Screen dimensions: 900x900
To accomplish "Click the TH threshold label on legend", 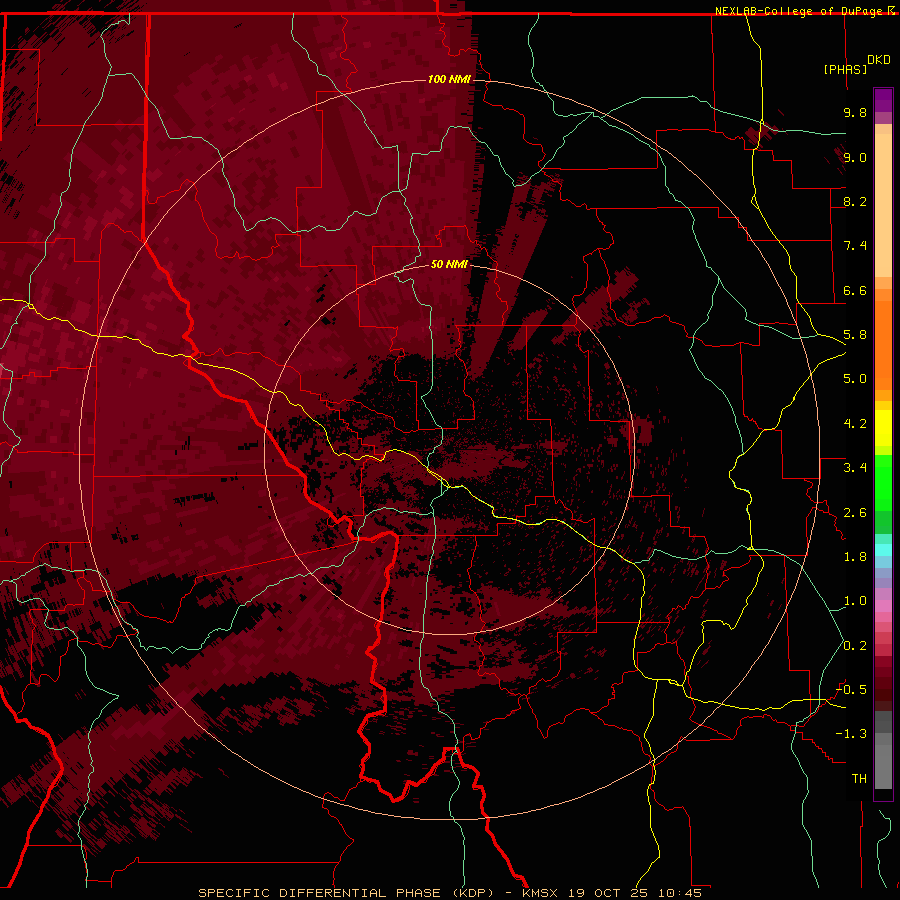I will [x=859, y=779].
